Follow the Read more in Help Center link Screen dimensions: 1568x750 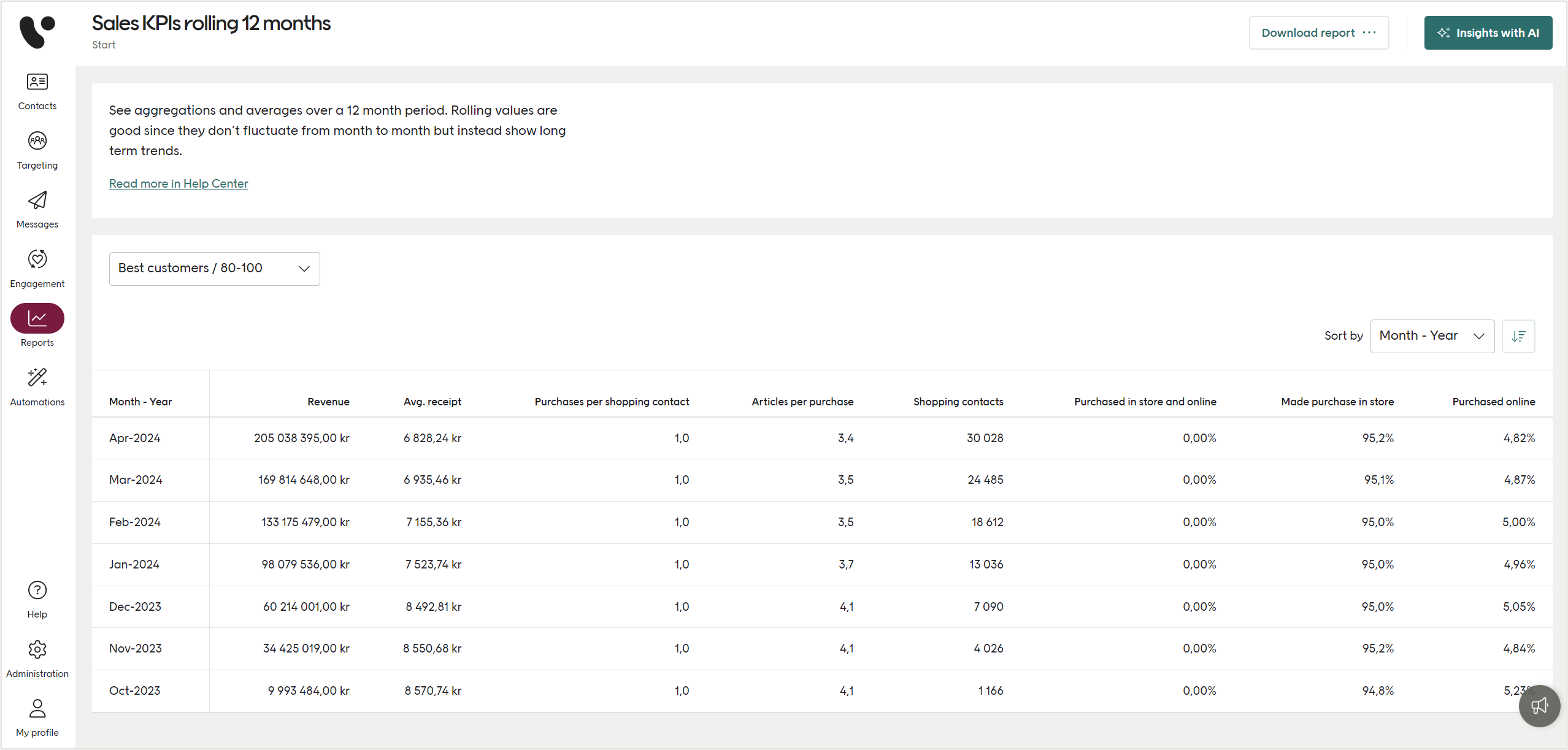tap(179, 183)
